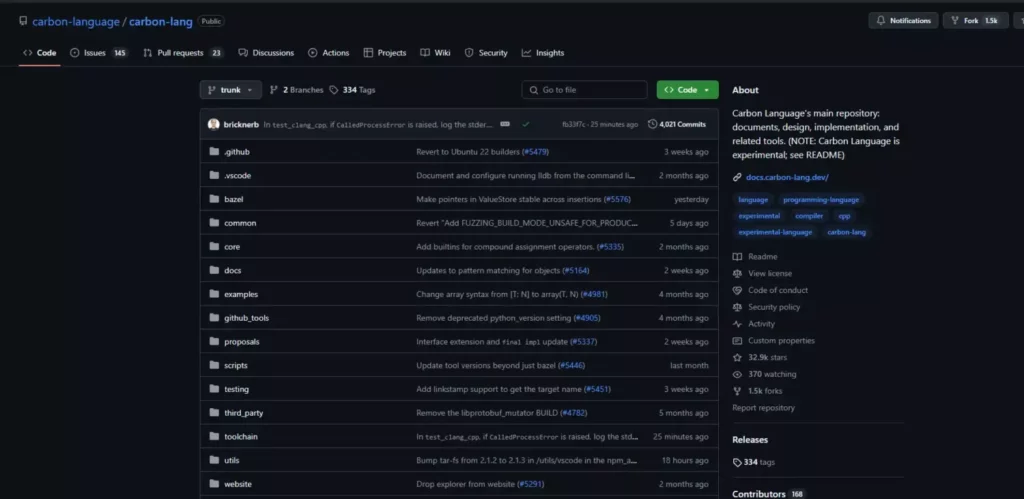Fork the repository with Fork button
Viewport: 1024px width, 499px height.
click(x=975, y=21)
